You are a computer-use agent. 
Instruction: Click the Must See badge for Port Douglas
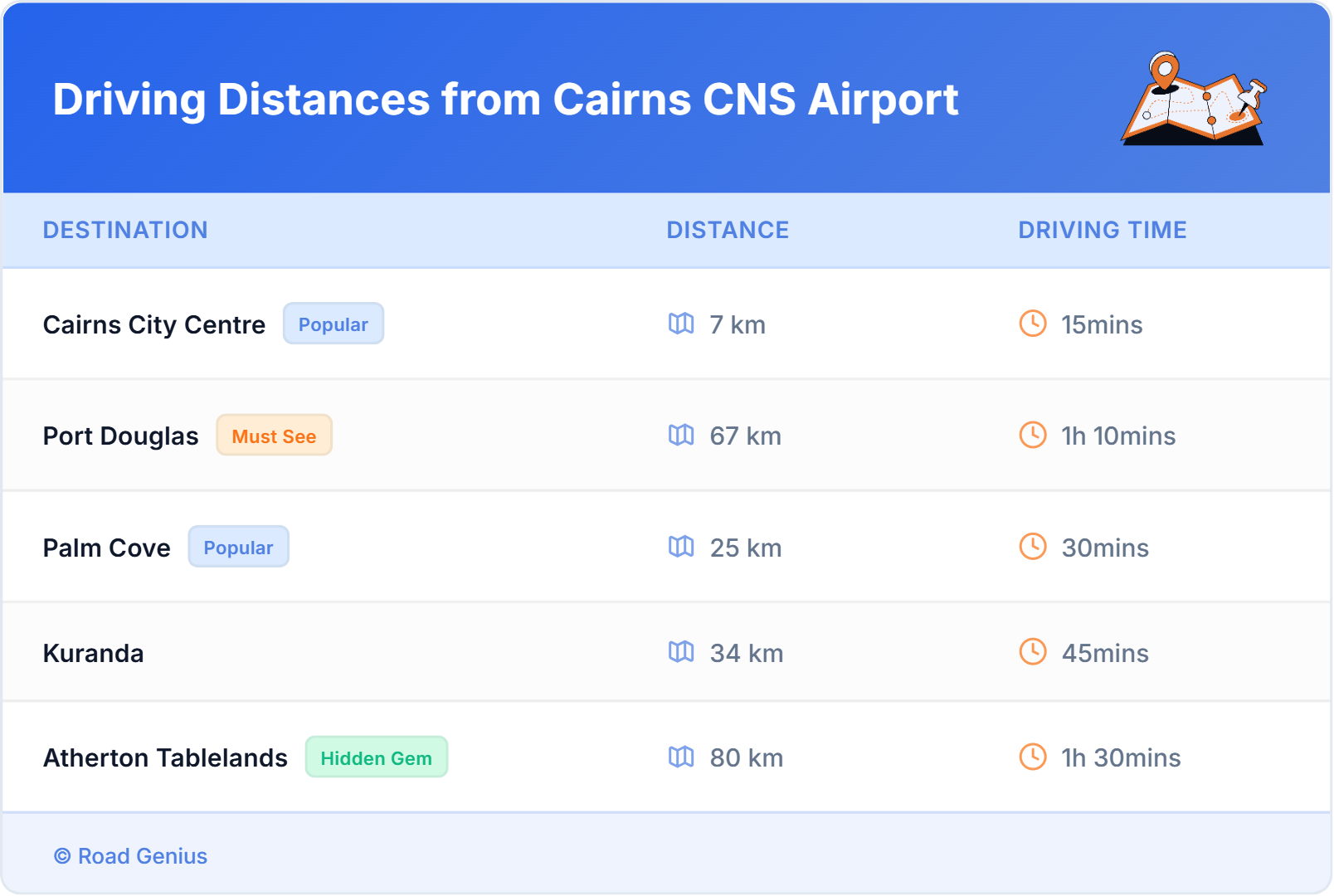click(x=274, y=436)
